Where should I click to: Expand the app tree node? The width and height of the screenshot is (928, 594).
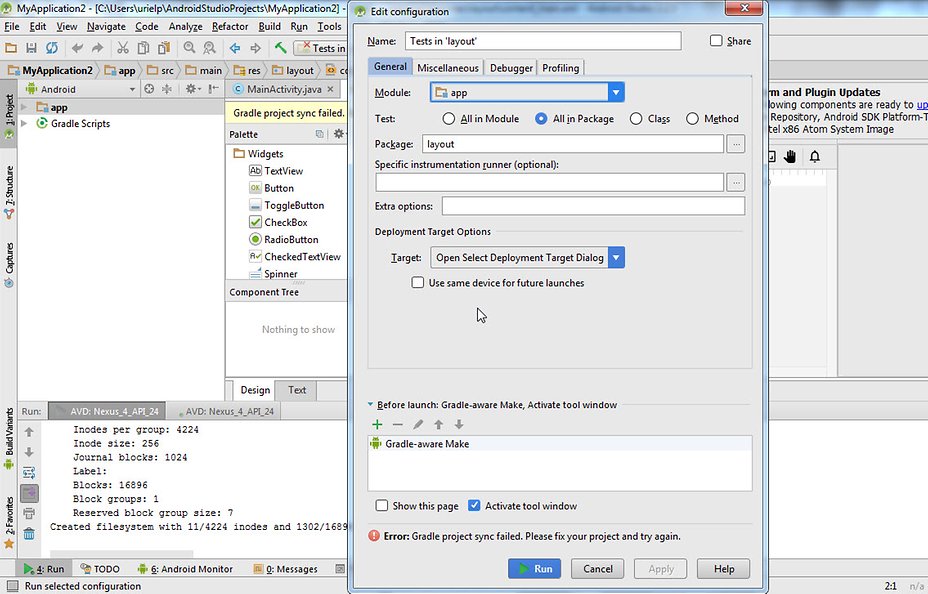click(24, 107)
